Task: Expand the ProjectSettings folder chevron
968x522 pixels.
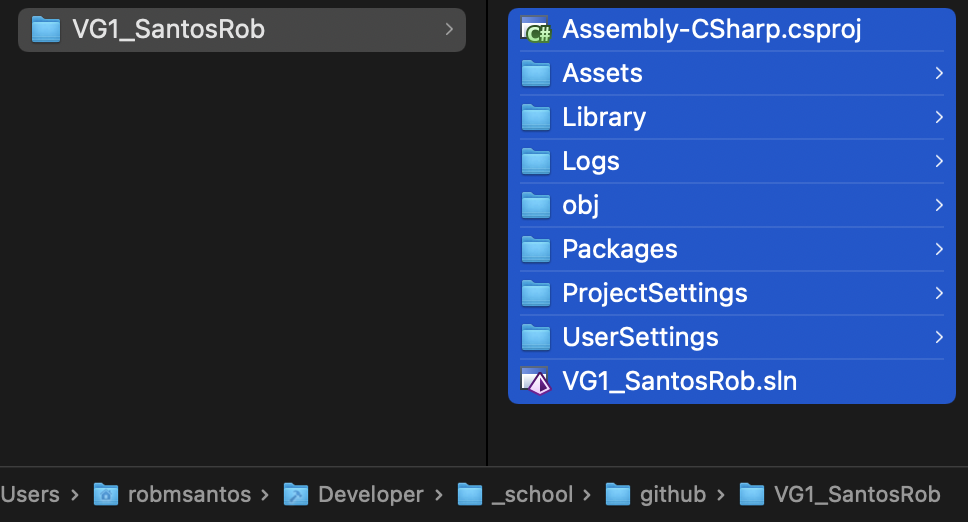Action: click(939, 293)
